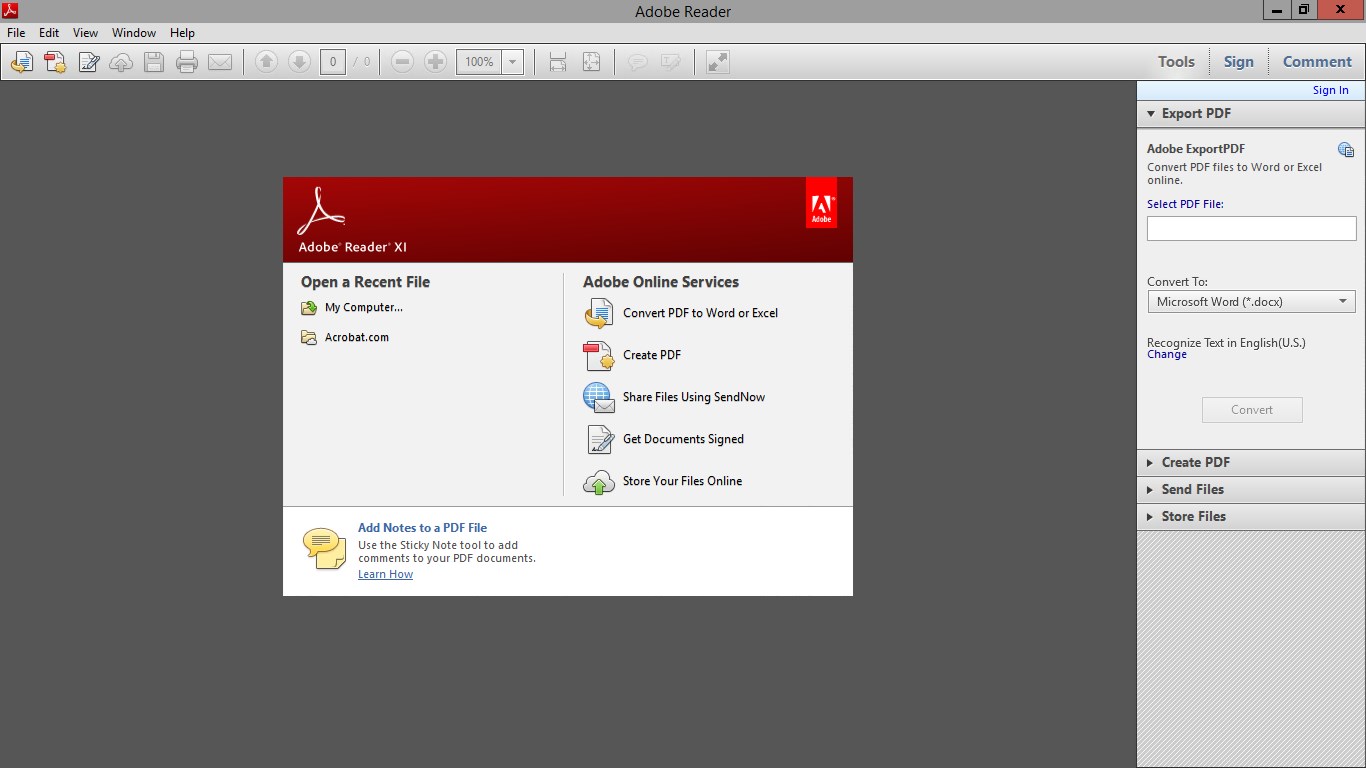Switch to the Comment pane
Viewport: 1366px width, 768px height.
click(1317, 62)
